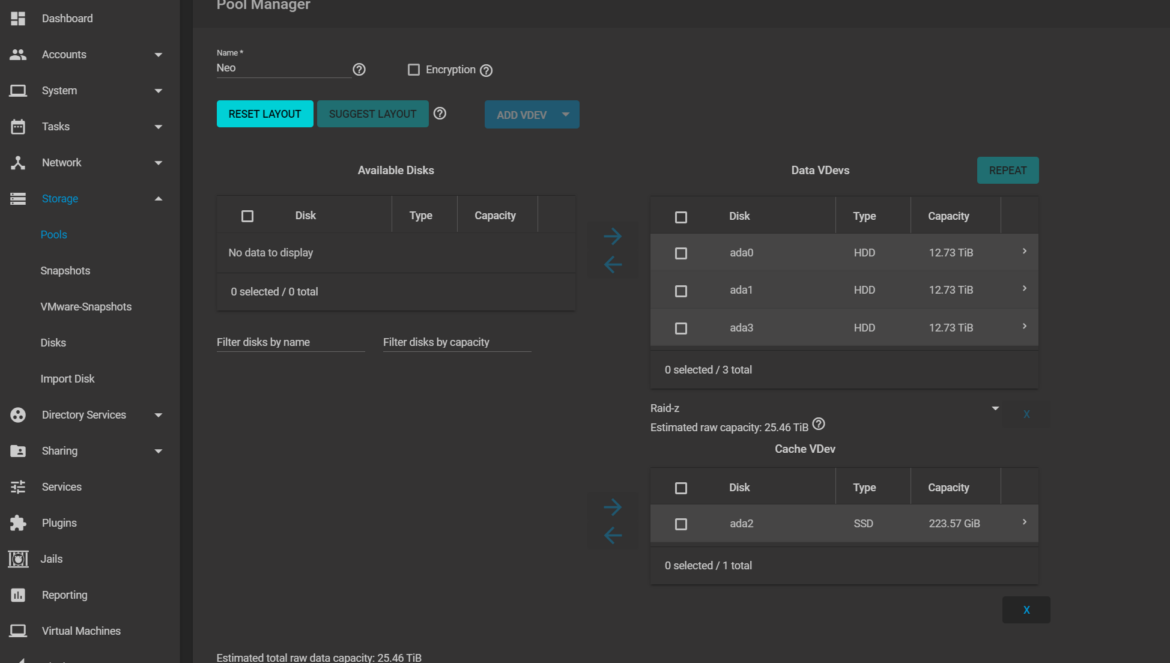Go to the Dashboard page
1170x663 pixels.
tap(67, 19)
